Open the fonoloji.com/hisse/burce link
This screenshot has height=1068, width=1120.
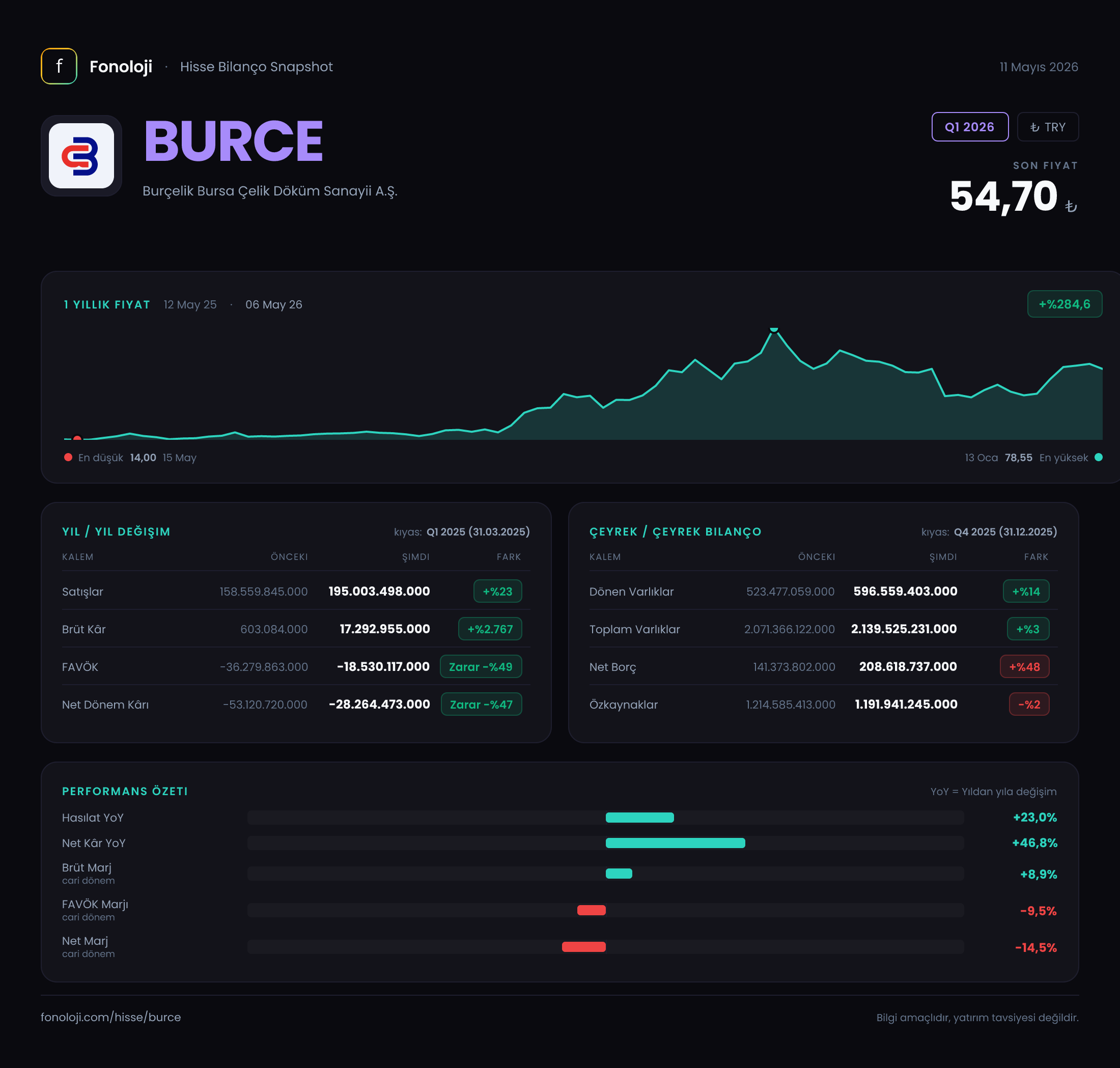click(x=111, y=1017)
